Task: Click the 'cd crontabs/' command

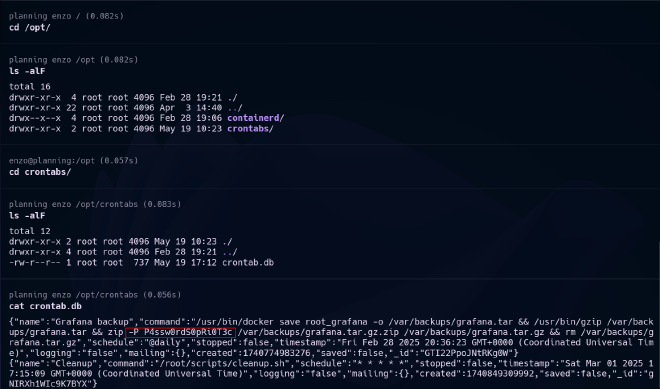Action: click(40, 172)
